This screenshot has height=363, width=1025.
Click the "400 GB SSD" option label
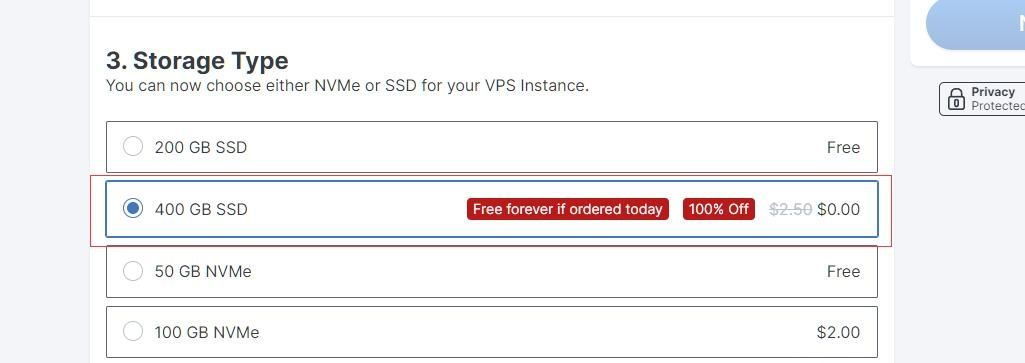[x=201, y=209]
